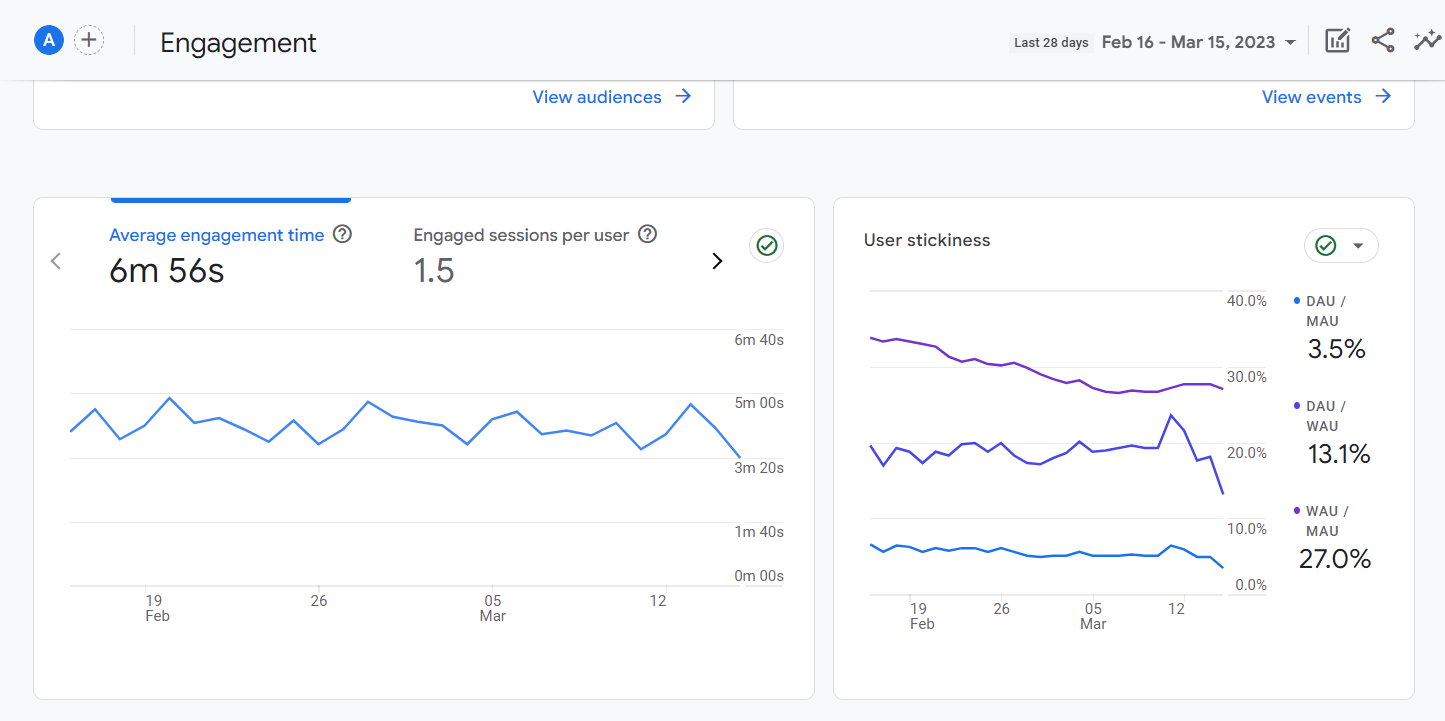Click the blue A account avatar

(49, 40)
